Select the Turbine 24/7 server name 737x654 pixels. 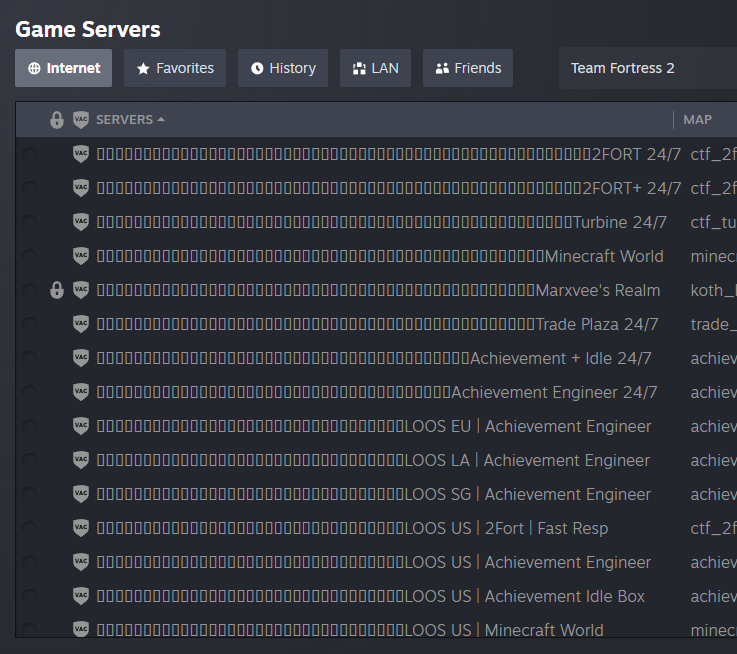tap(382, 222)
